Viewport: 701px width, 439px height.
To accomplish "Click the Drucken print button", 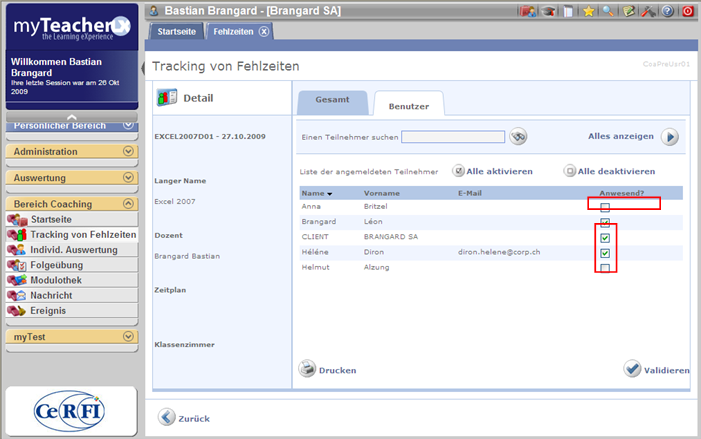I will tap(328, 370).
